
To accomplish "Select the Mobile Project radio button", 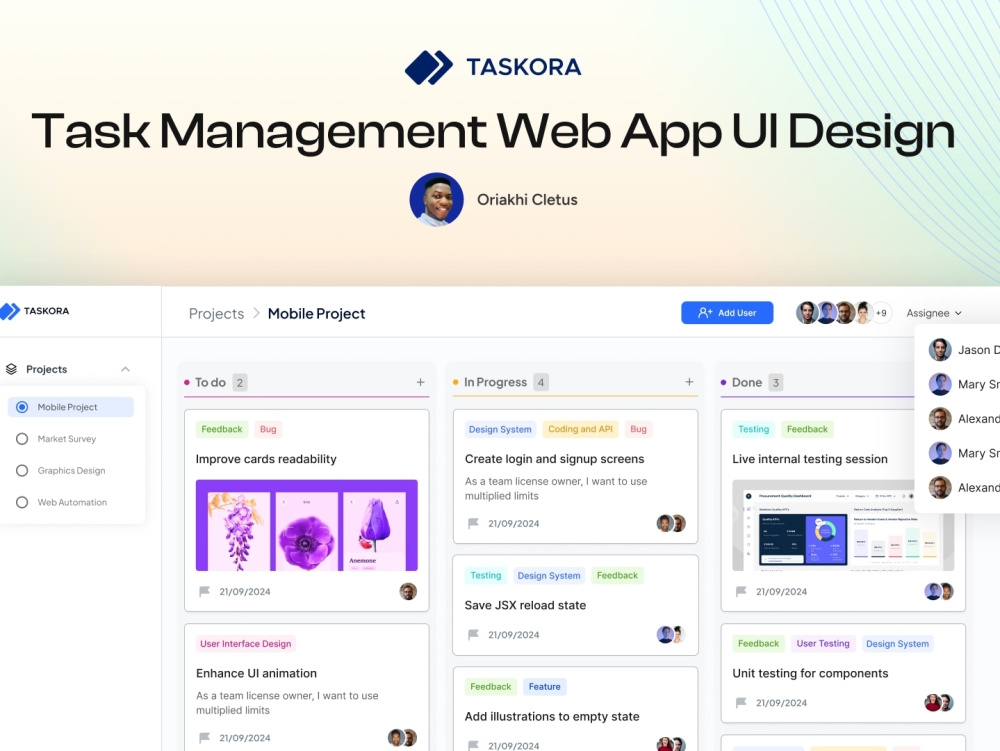I will pos(22,407).
